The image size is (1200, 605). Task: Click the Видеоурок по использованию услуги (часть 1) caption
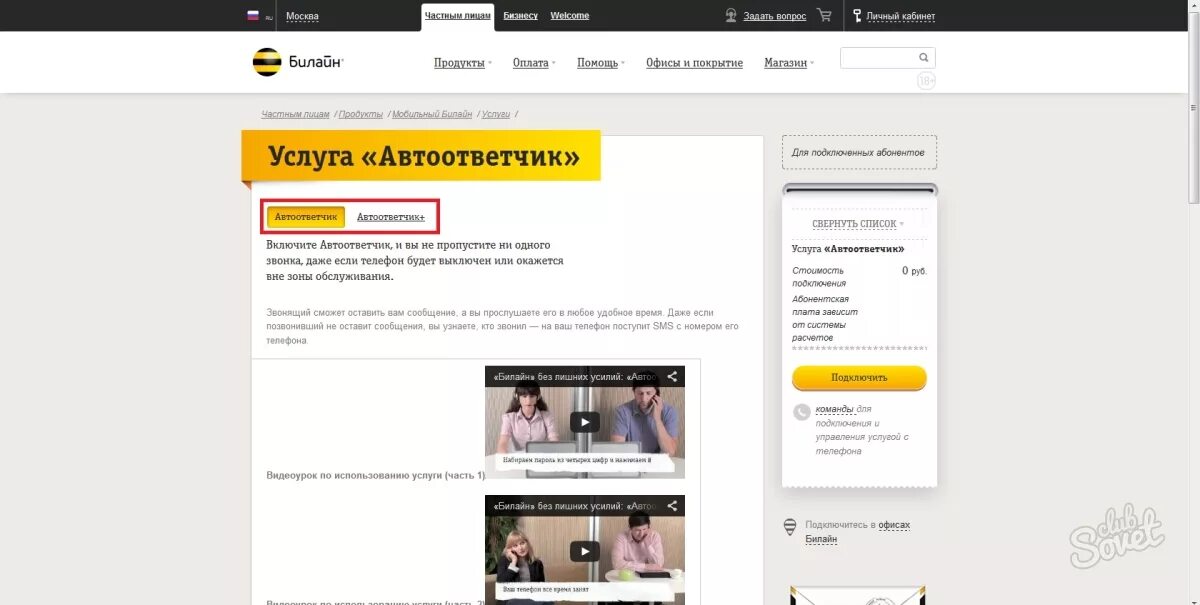pyautogui.click(x=376, y=476)
